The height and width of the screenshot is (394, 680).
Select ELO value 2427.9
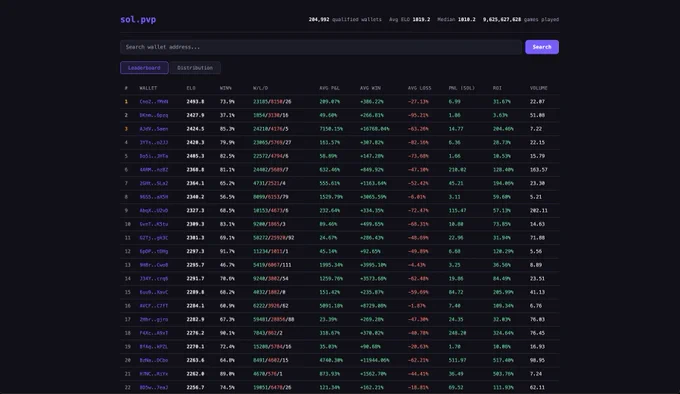(195, 115)
